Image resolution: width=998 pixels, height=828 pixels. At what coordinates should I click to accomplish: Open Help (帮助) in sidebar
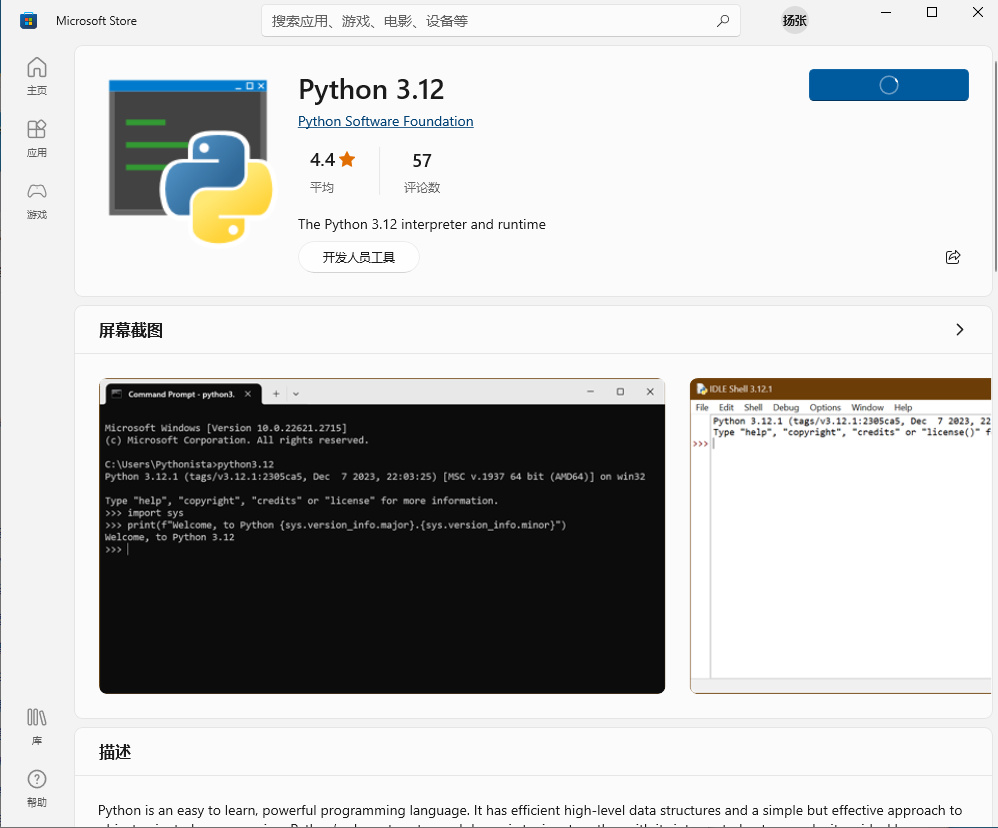36,788
